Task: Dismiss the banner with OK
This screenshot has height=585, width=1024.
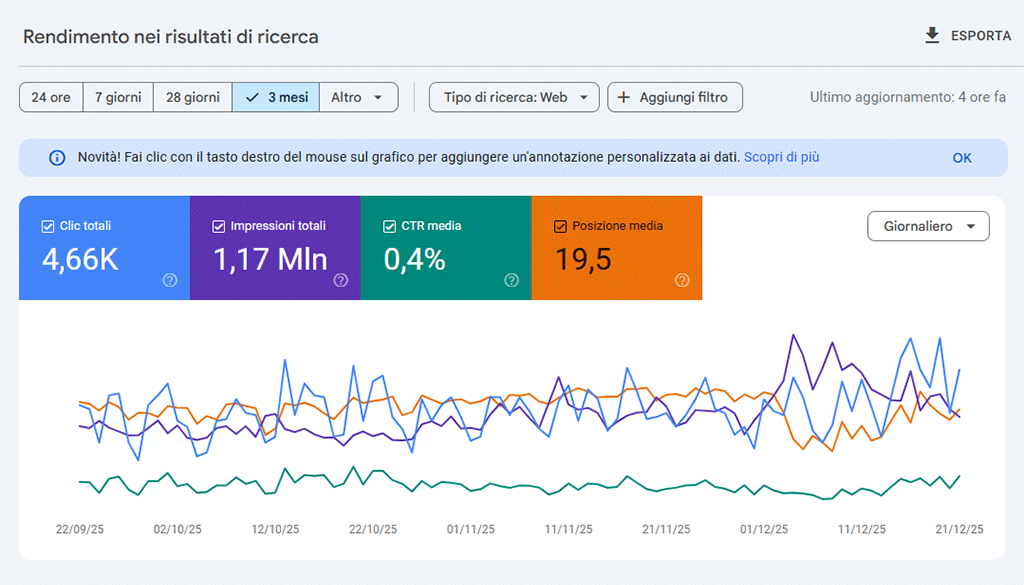Action: click(962, 158)
